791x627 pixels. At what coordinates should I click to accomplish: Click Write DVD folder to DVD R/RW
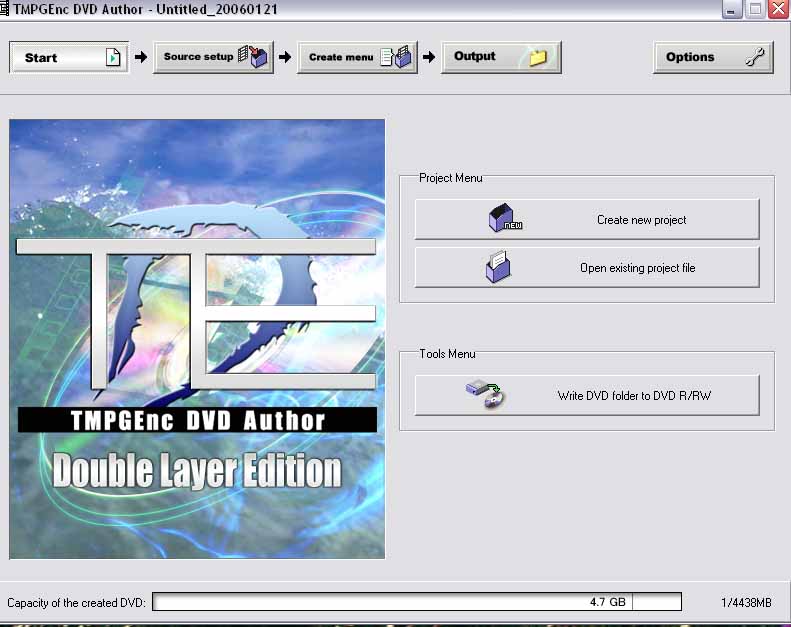coord(587,395)
